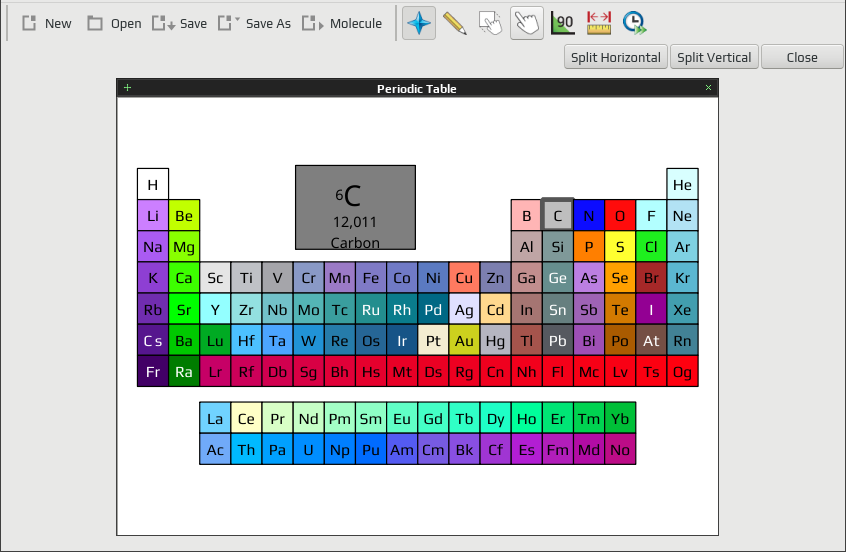Select Neon Ne element cell
Image resolution: width=846 pixels, height=552 pixels.
pos(683,216)
